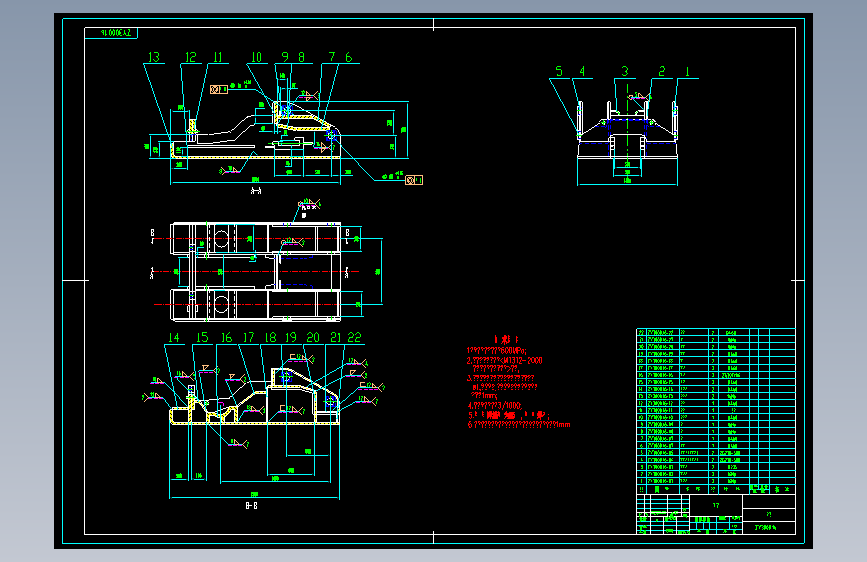Click the bottom item row of the parts list
The image size is (867, 562).
tap(715, 481)
